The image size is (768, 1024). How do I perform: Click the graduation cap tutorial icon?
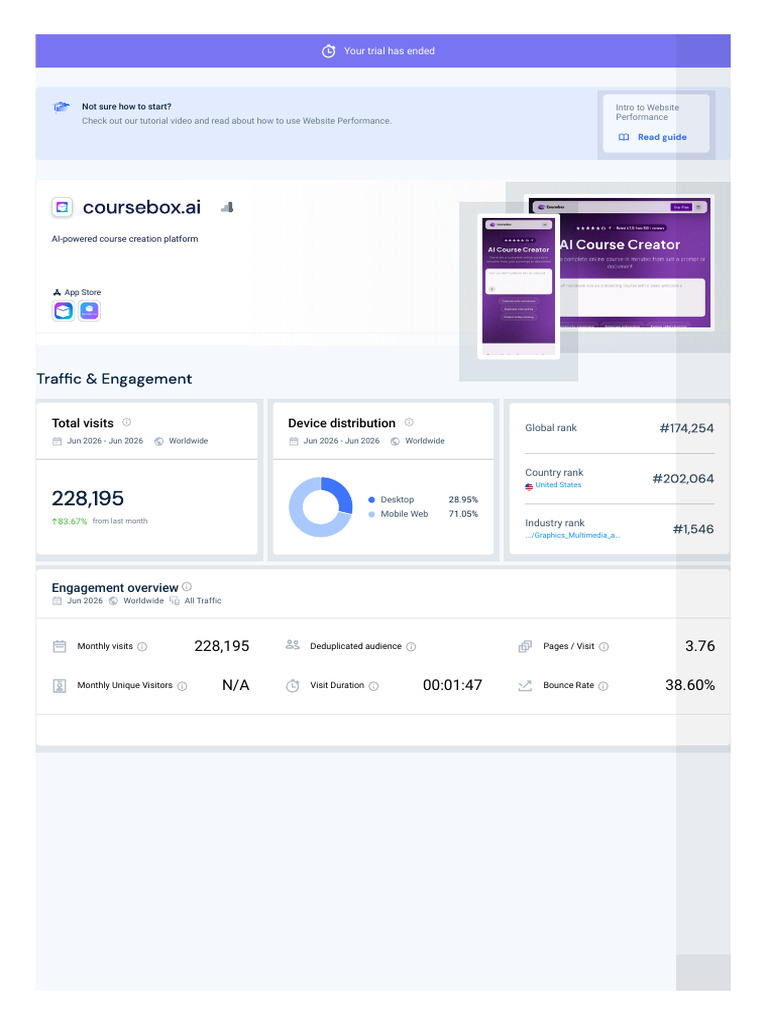coord(61,106)
